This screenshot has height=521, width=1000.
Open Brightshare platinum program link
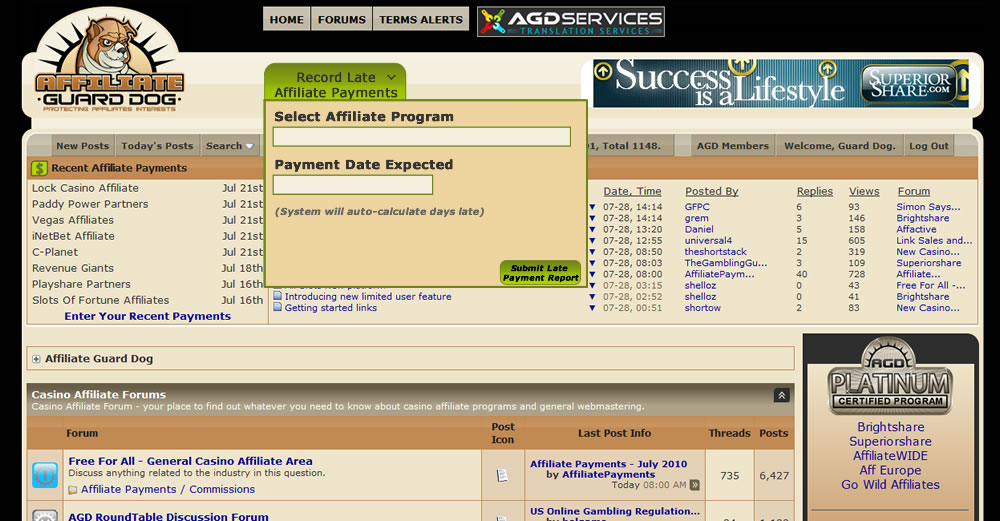[x=890, y=427]
